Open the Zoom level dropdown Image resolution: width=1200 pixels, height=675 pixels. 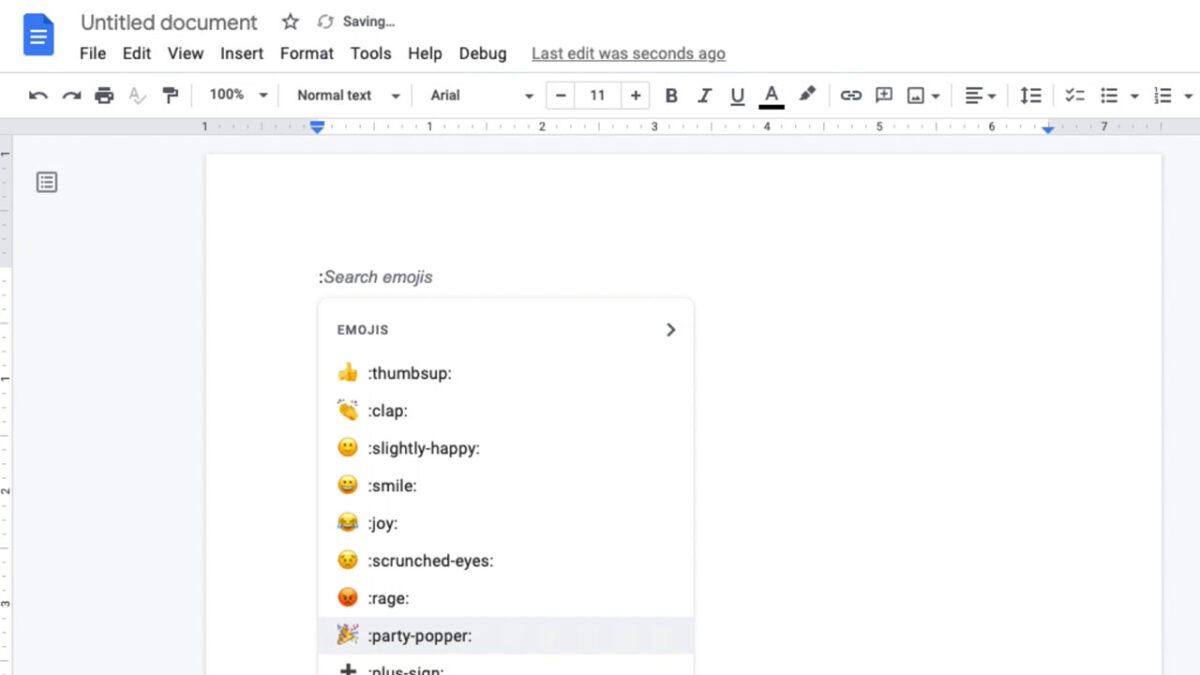235,95
